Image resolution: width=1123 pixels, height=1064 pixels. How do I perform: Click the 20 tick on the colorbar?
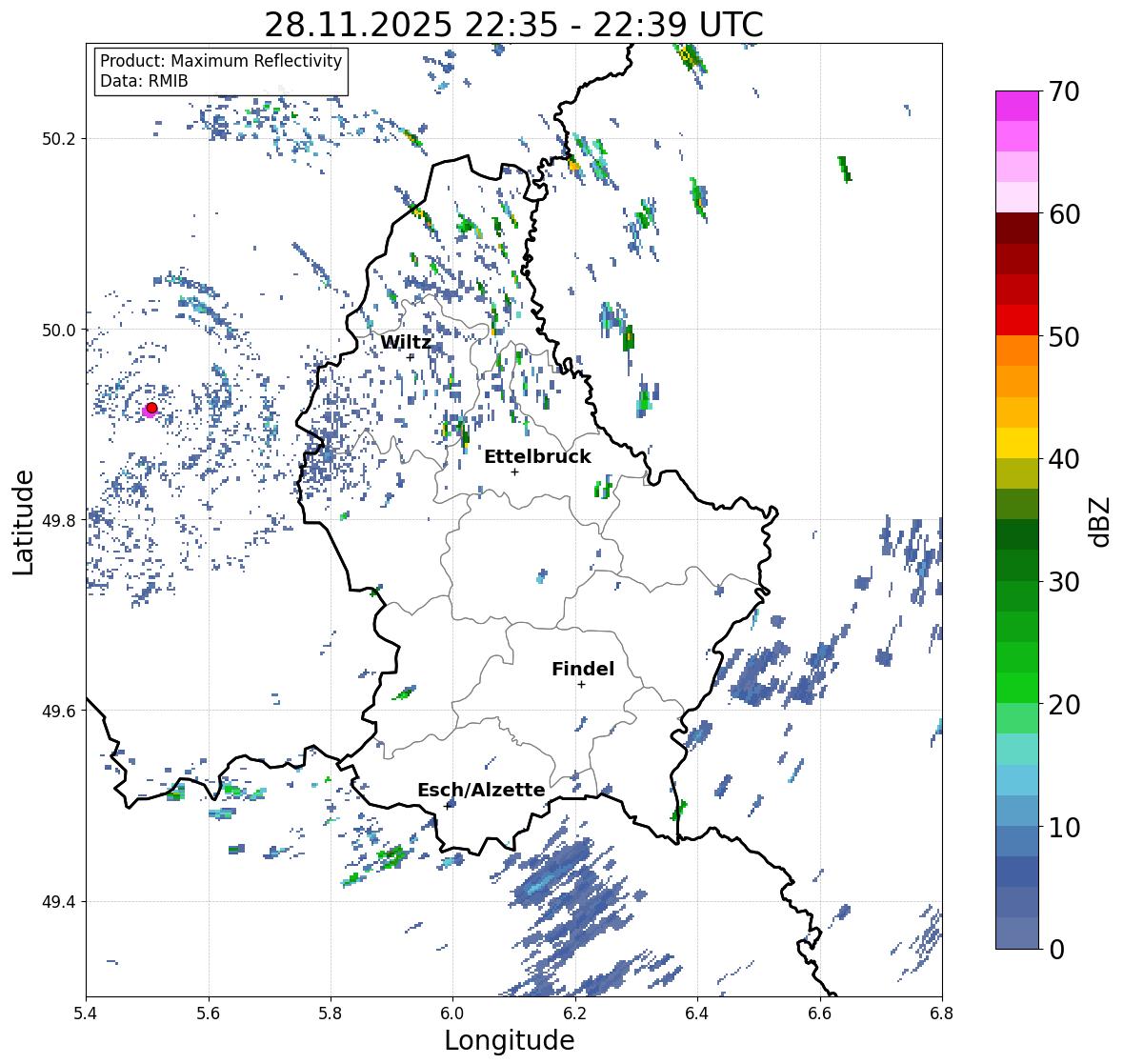[x=1064, y=705]
